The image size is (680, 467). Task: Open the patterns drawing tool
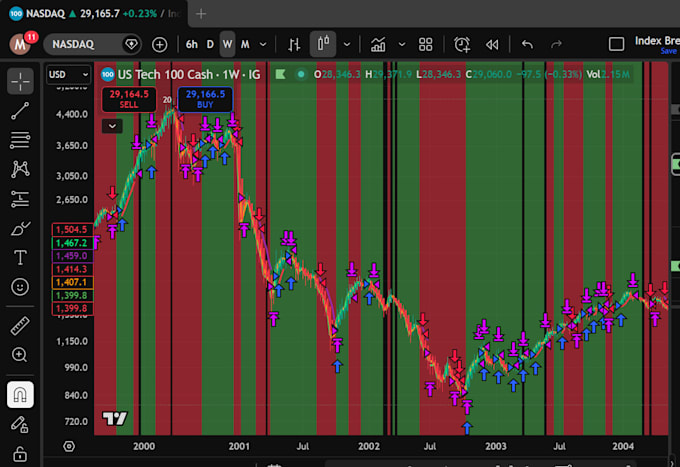[x=20, y=169]
